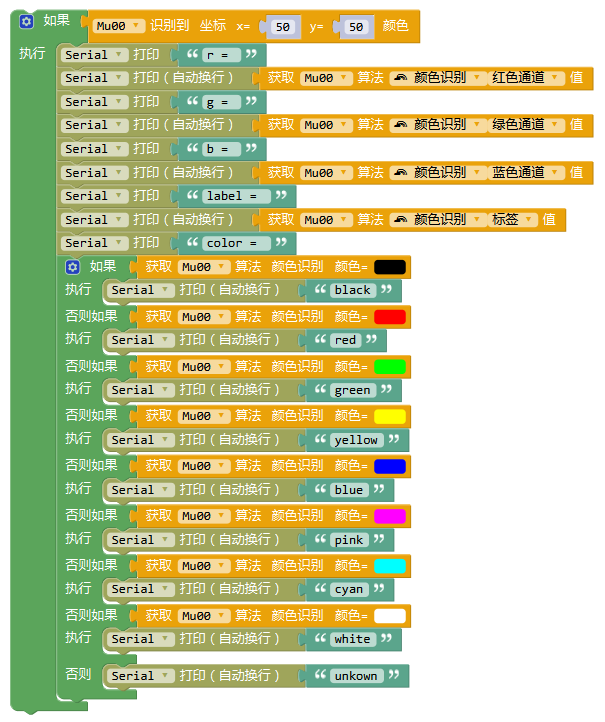Click the 'label =' text field
605x722 pixels.
pos(236,196)
